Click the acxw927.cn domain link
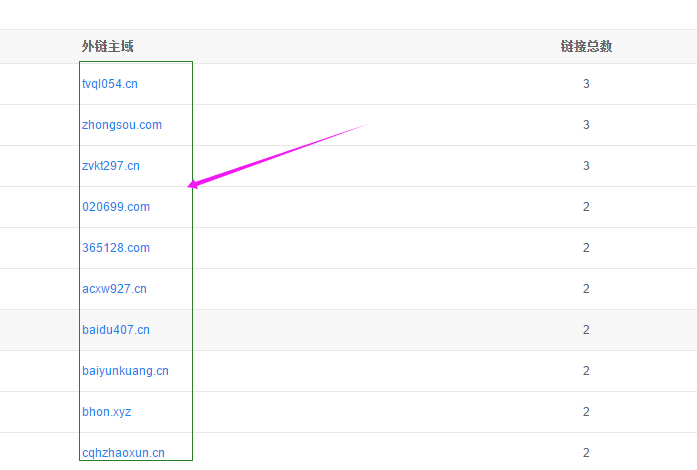Viewport: 697px width, 470px height. tap(114, 289)
